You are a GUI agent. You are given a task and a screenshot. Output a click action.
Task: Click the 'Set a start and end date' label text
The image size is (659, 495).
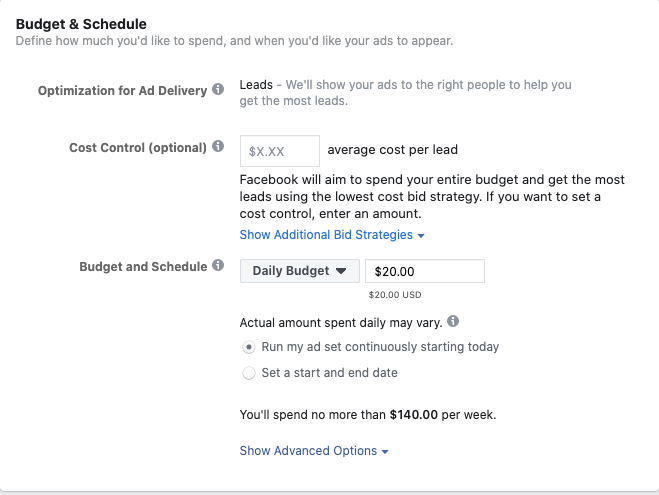coord(330,373)
